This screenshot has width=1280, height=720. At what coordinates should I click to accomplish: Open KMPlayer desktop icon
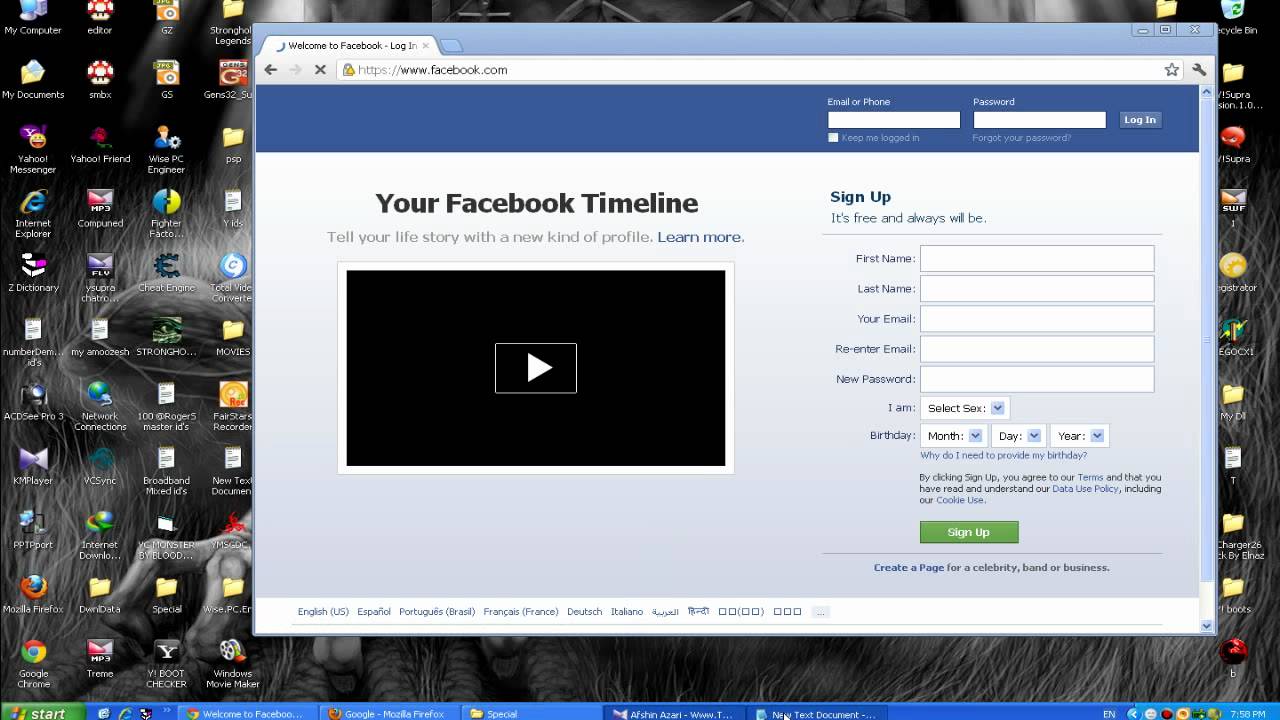tap(33, 466)
